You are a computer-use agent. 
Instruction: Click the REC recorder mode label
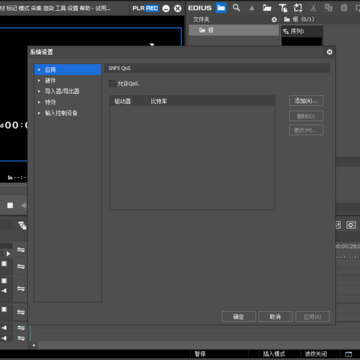[152, 8]
